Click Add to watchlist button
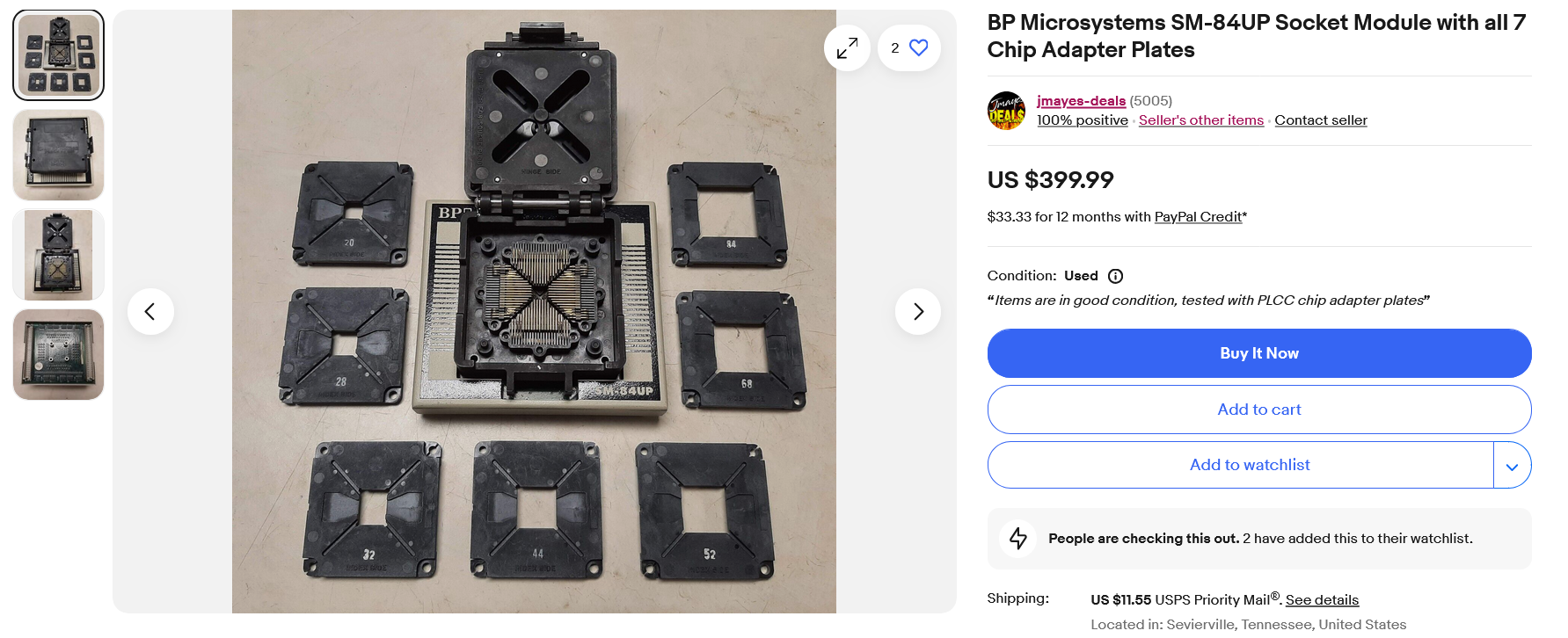Image resolution: width=1568 pixels, height=638 pixels. tap(1241, 465)
